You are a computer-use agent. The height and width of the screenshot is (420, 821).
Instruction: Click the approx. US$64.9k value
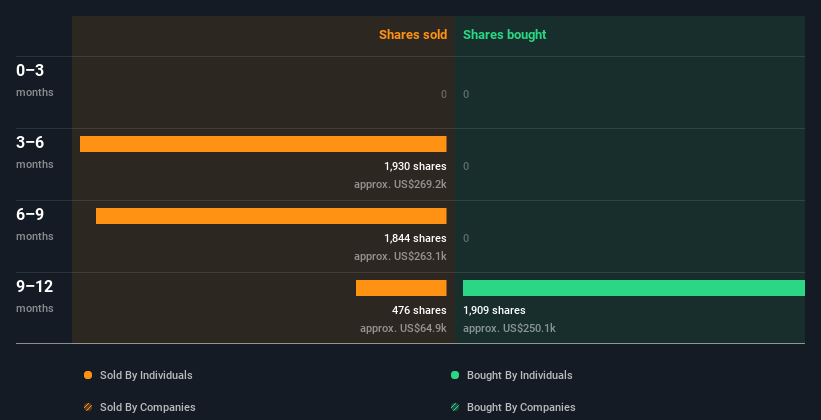(403, 328)
